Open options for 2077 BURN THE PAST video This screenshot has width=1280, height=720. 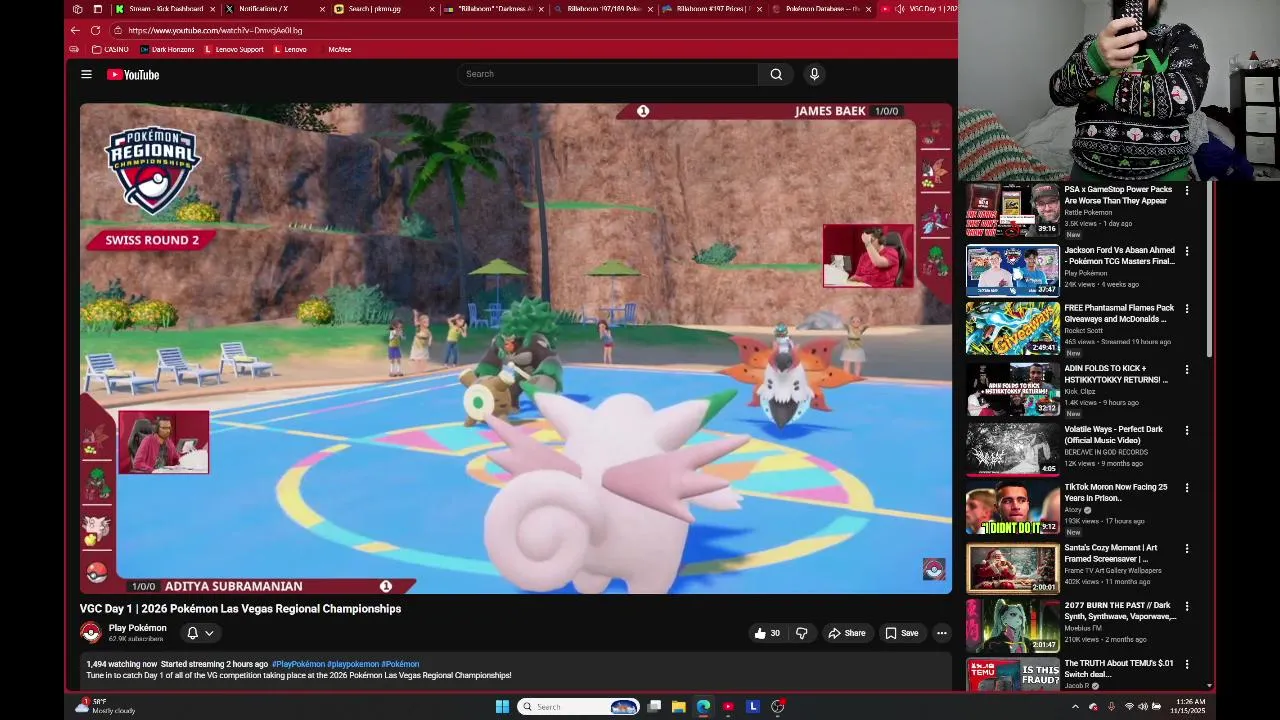[1187, 606]
